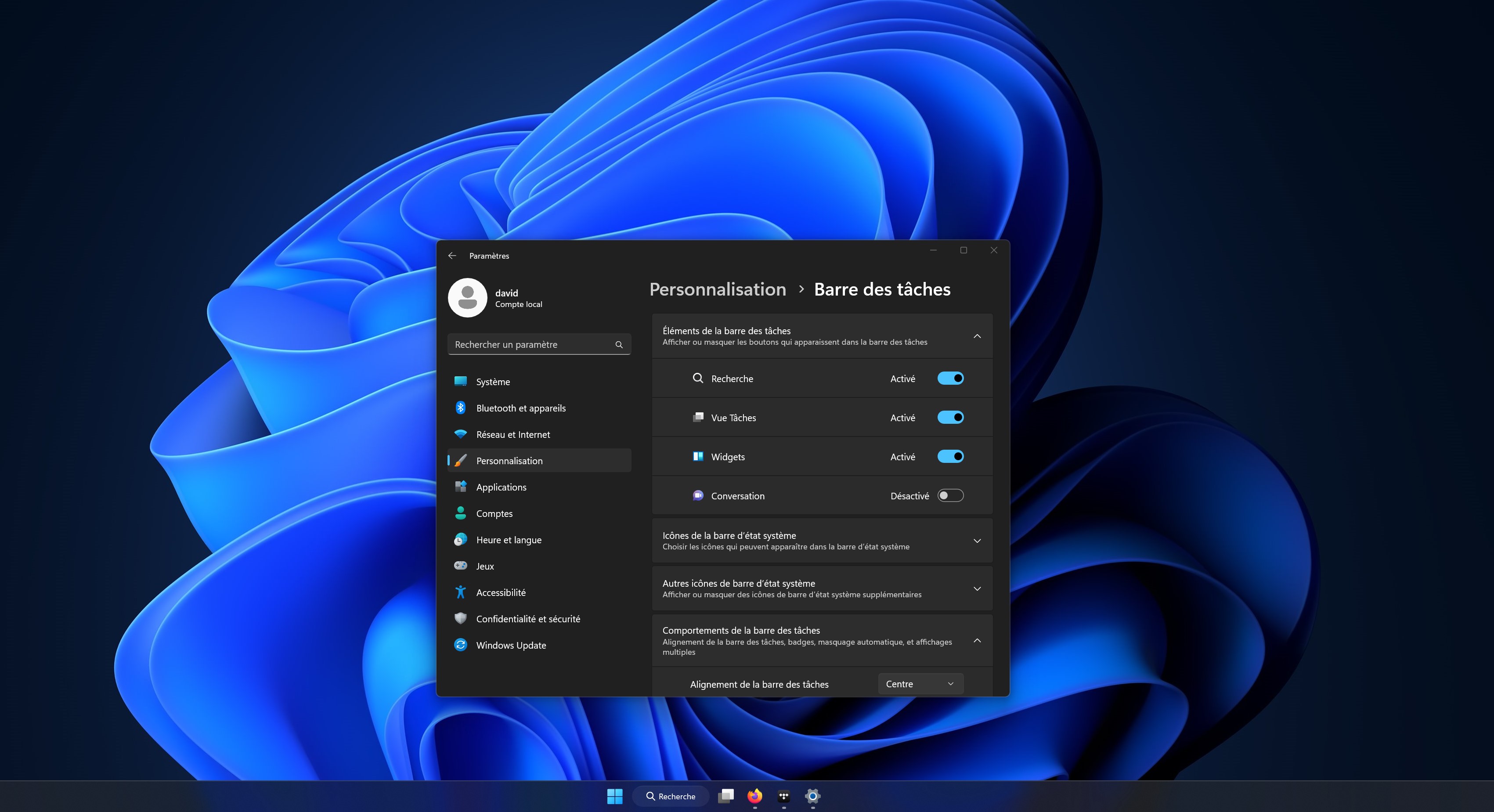
Task: Select the Système icon in sidebar
Action: tap(461, 382)
